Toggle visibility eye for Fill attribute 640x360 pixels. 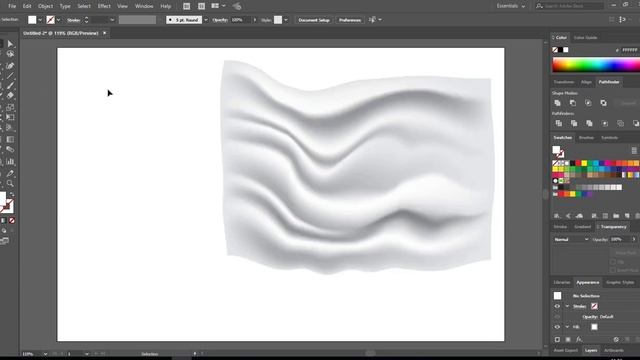point(557,327)
